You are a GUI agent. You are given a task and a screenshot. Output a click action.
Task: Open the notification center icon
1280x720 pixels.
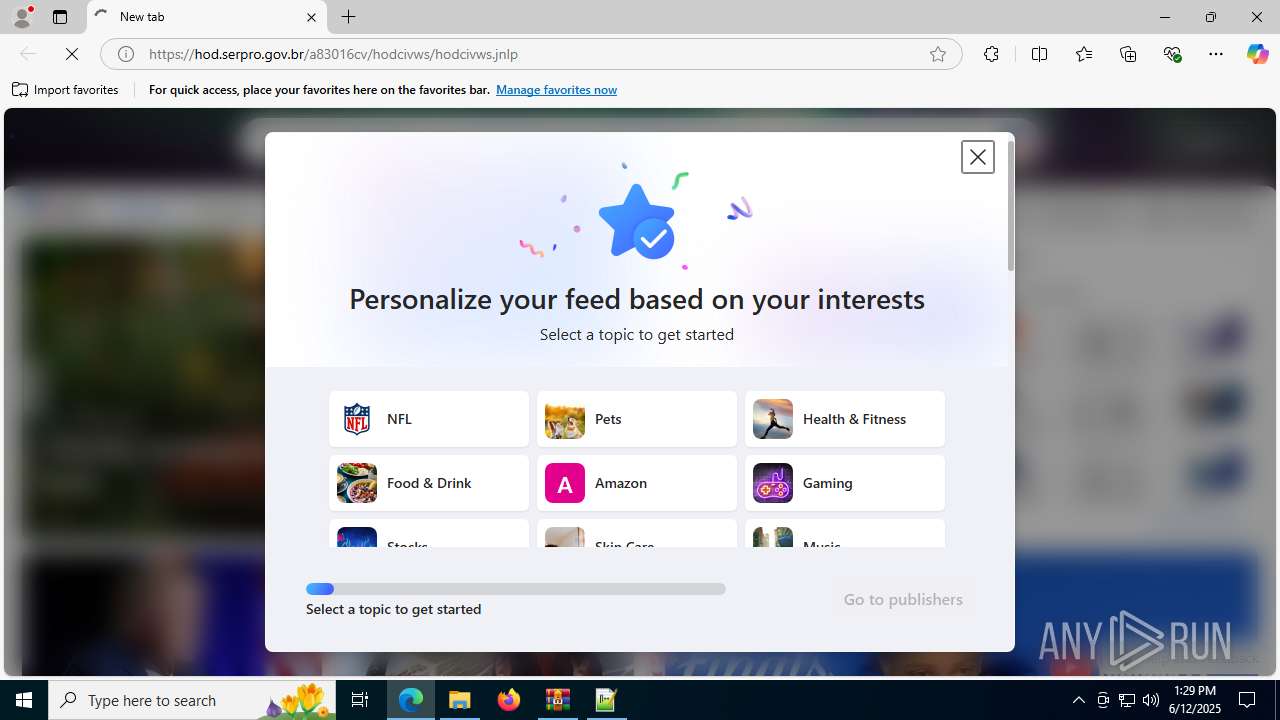1248,700
